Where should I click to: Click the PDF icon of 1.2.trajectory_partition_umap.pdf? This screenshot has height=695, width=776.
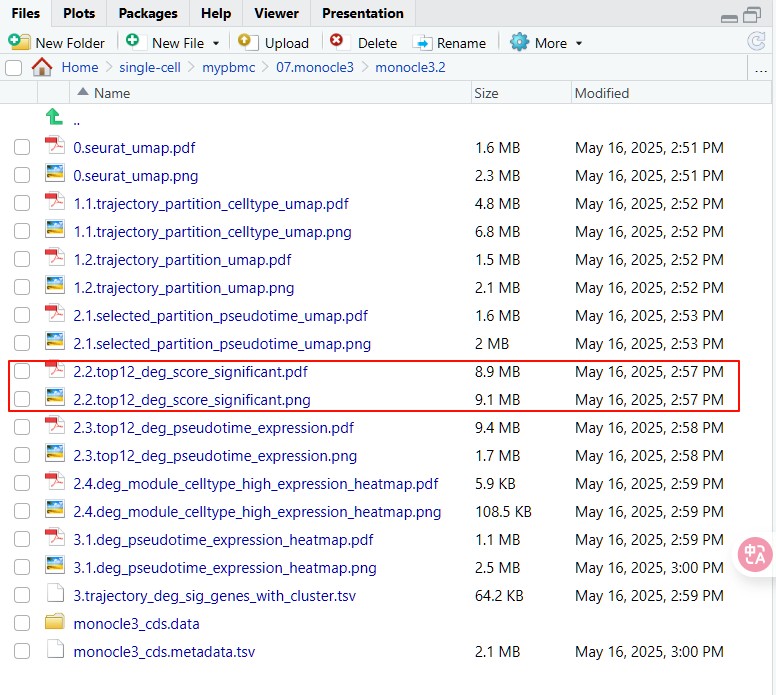coord(54,257)
